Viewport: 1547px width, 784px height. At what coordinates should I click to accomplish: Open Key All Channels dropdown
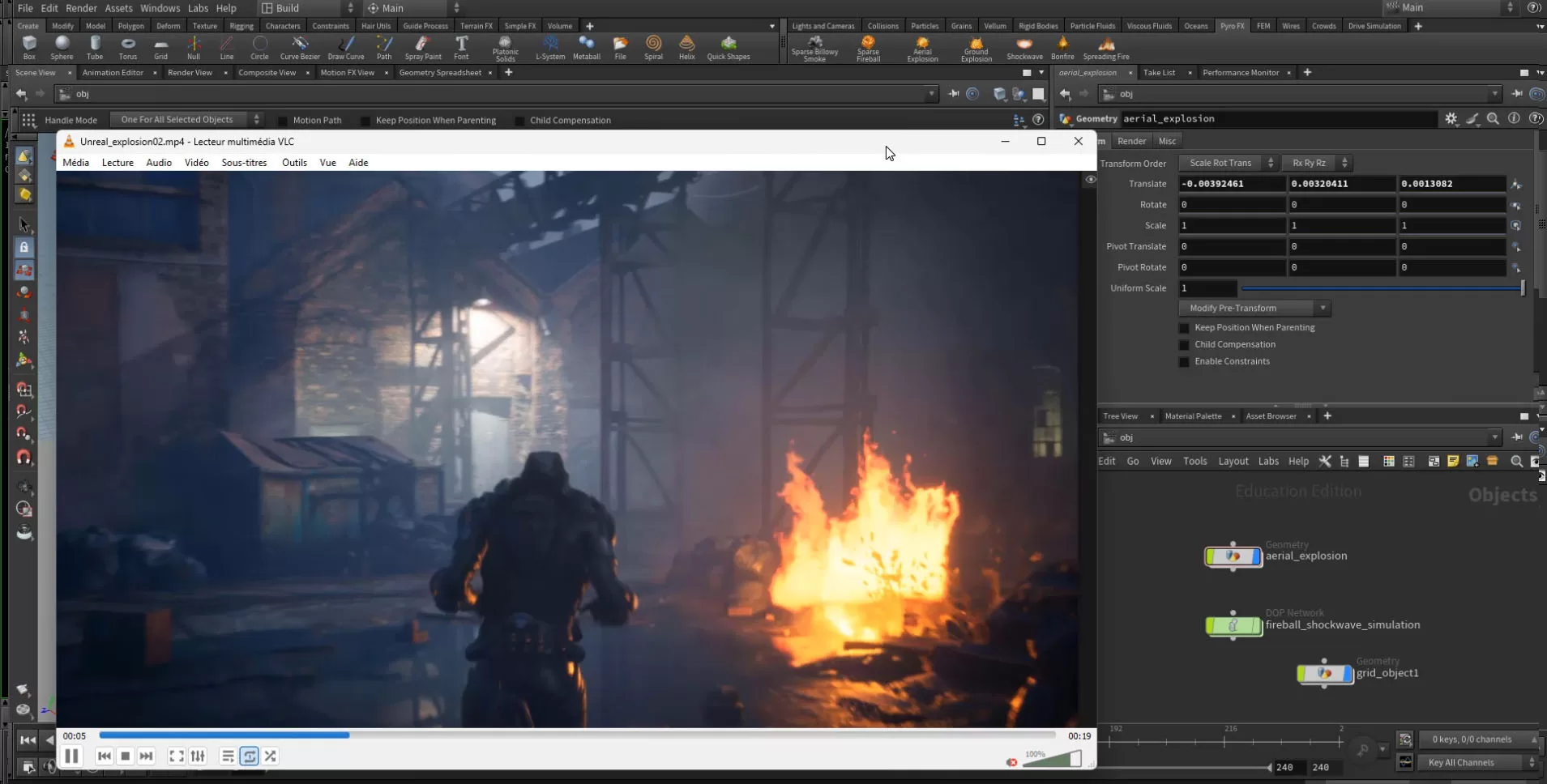[1478, 762]
